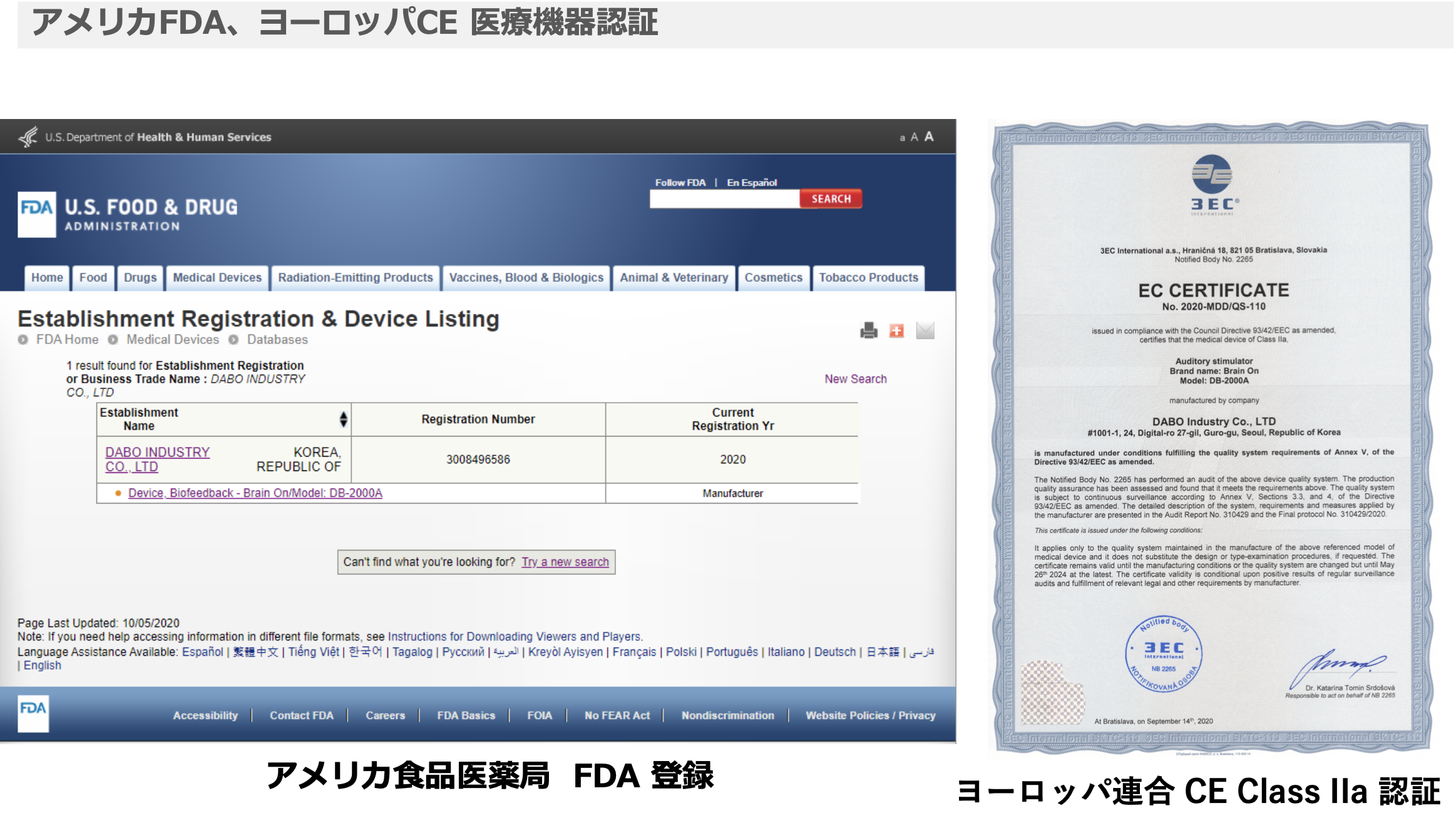Click the FDA logo in header
The width and height of the screenshot is (1456, 823).
pos(36,214)
